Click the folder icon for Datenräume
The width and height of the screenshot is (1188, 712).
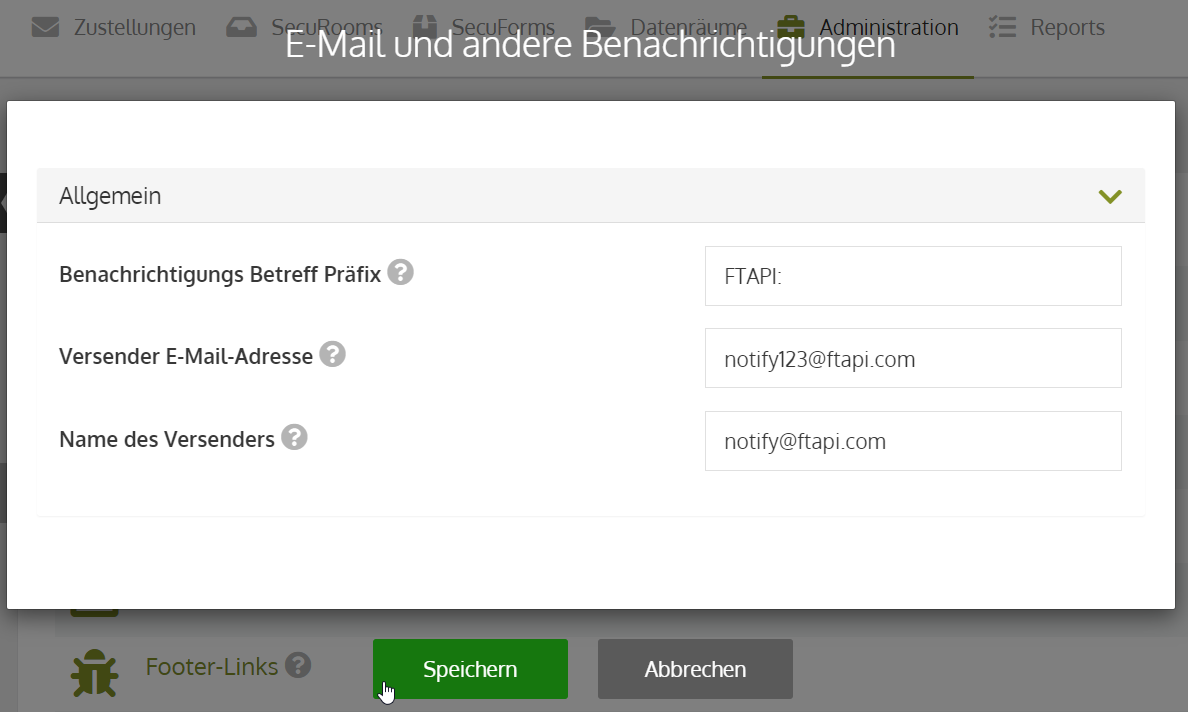coord(600,27)
